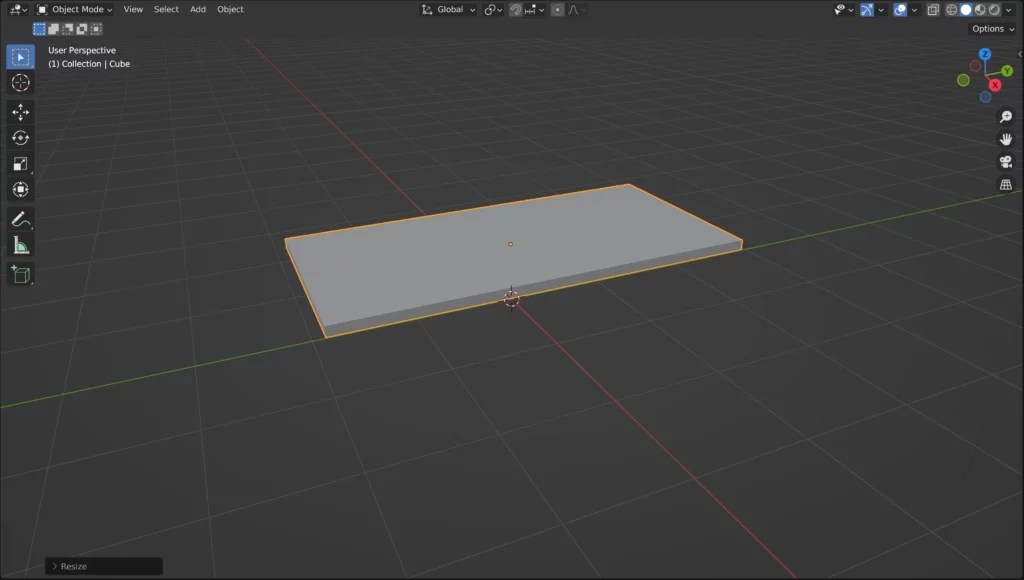Expand the Options menu in the header
Image resolution: width=1024 pixels, height=580 pixels.
[x=990, y=28]
